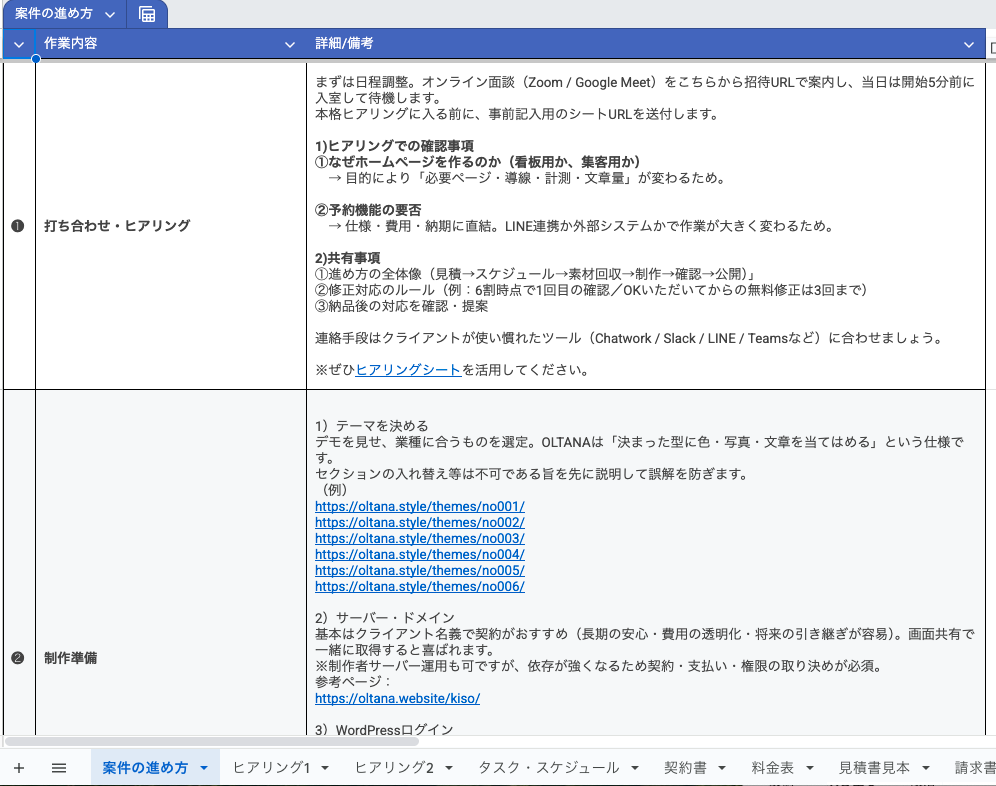Open the タスク・スケジュール tab menu arrow

pyautogui.click(x=635, y=768)
